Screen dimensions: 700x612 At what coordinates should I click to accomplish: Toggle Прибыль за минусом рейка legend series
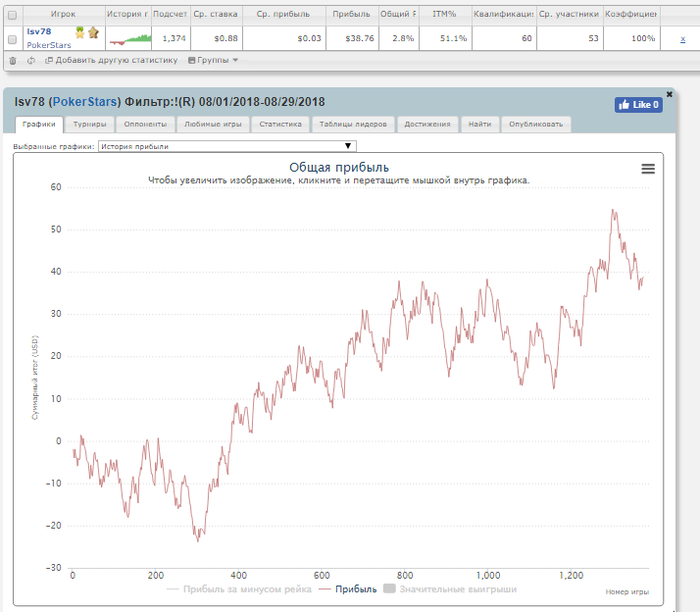239,589
